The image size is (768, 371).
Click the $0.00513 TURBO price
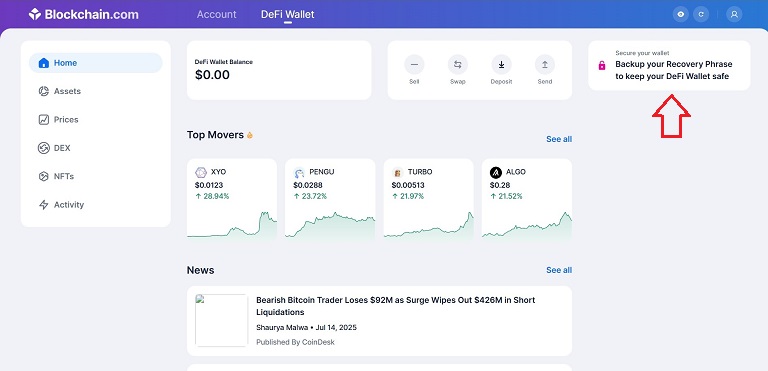[x=408, y=185]
